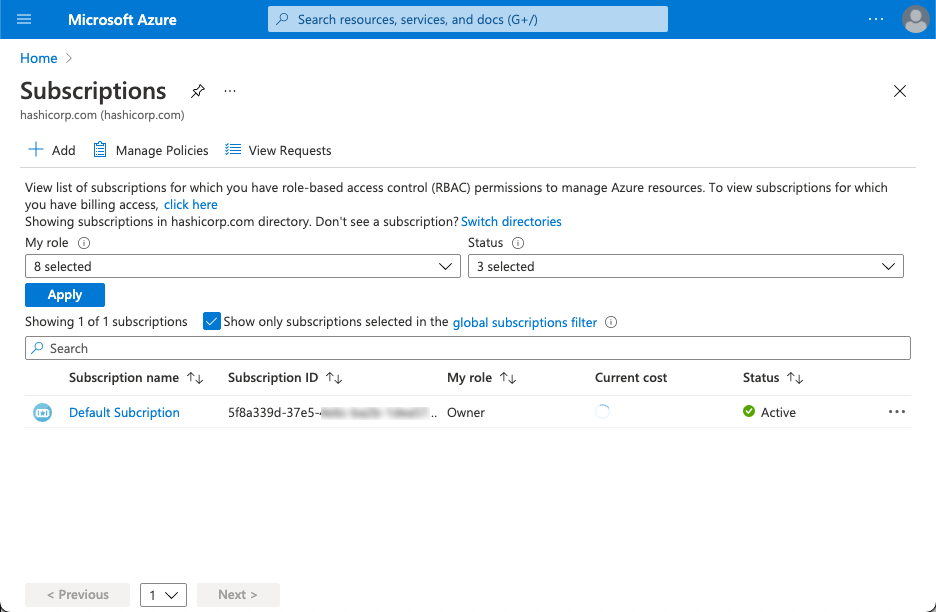This screenshot has height=612, width=936.
Task: Open the user account avatar
Action: (x=915, y=19)
